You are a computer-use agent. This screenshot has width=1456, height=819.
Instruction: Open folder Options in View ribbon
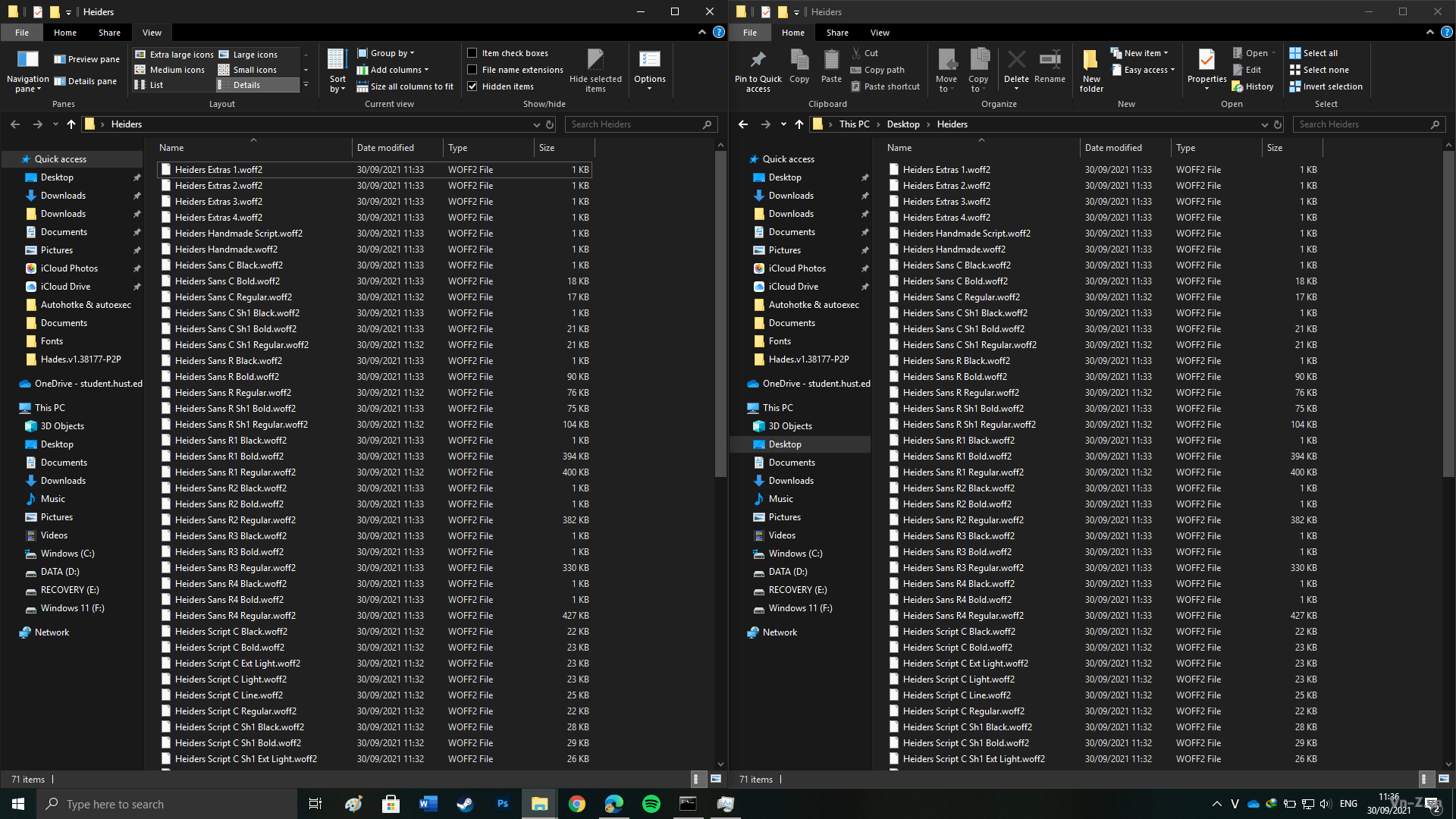650,70
